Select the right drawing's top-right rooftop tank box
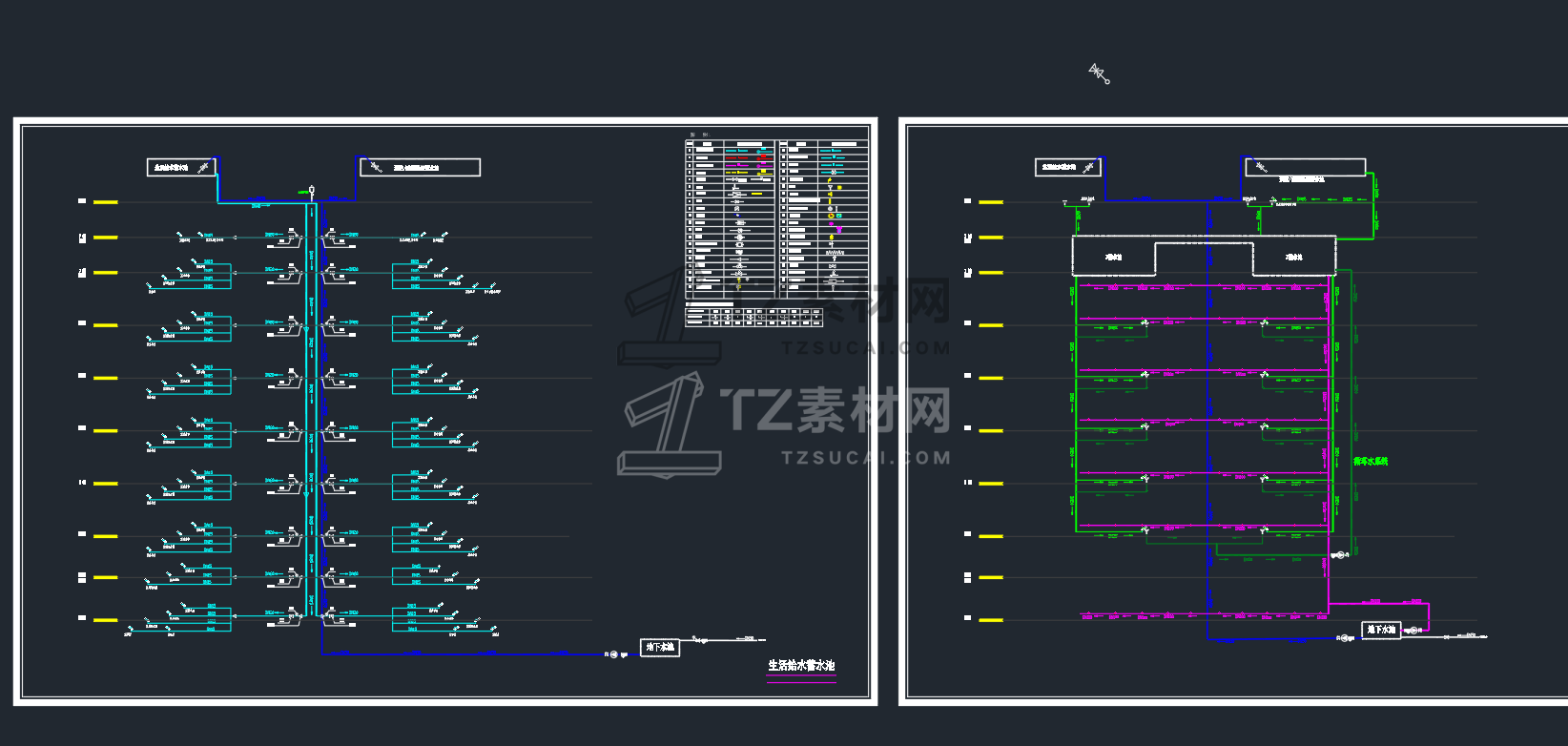This screenshot has width=1568, height=746. pyautogui.click(x=1306, y=167)
